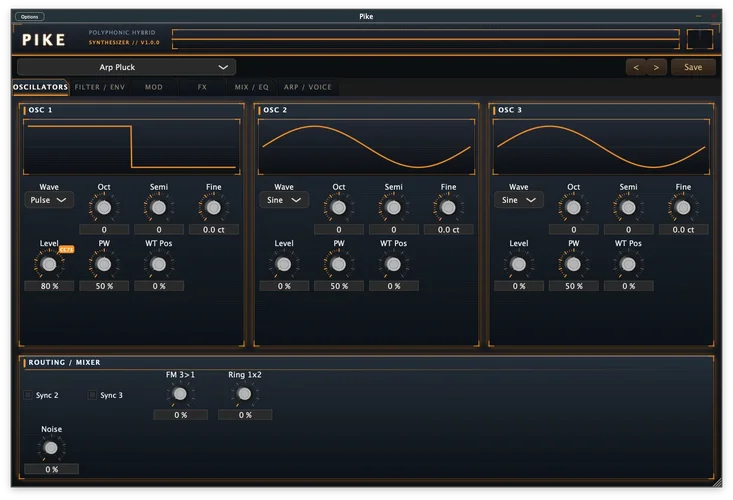Click the OSC 3 PW knob
Viewport: 733px width, 500px height.
coord(574,264)
